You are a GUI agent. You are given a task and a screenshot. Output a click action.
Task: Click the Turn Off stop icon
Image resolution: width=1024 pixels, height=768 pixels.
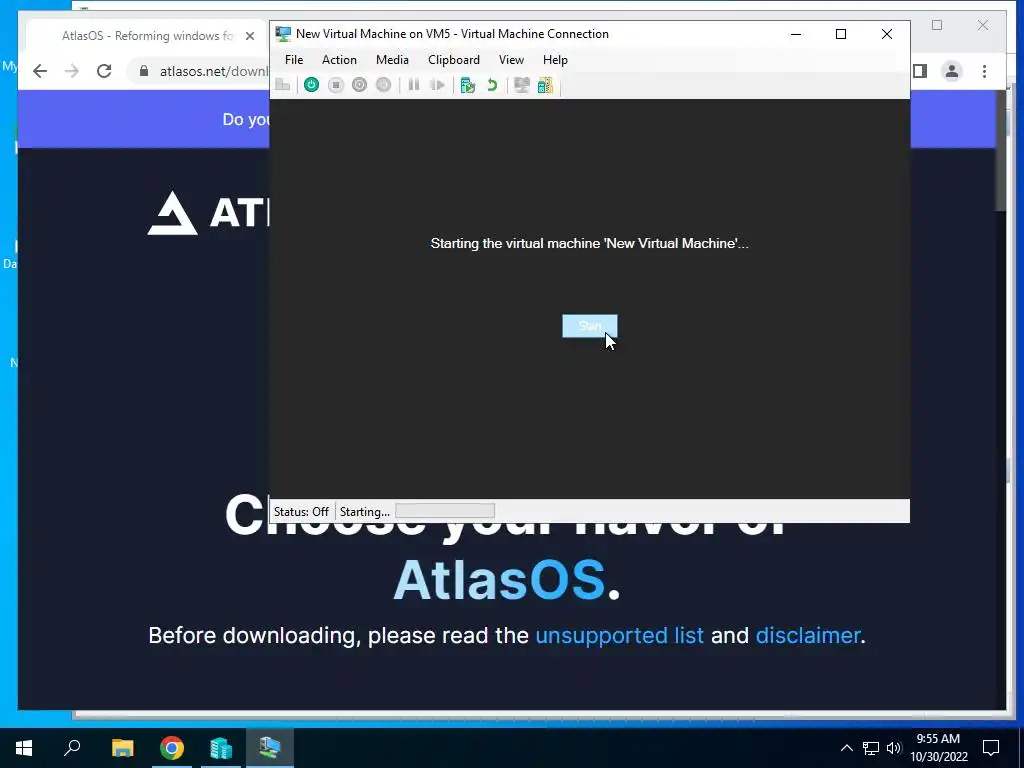(336, 85)
